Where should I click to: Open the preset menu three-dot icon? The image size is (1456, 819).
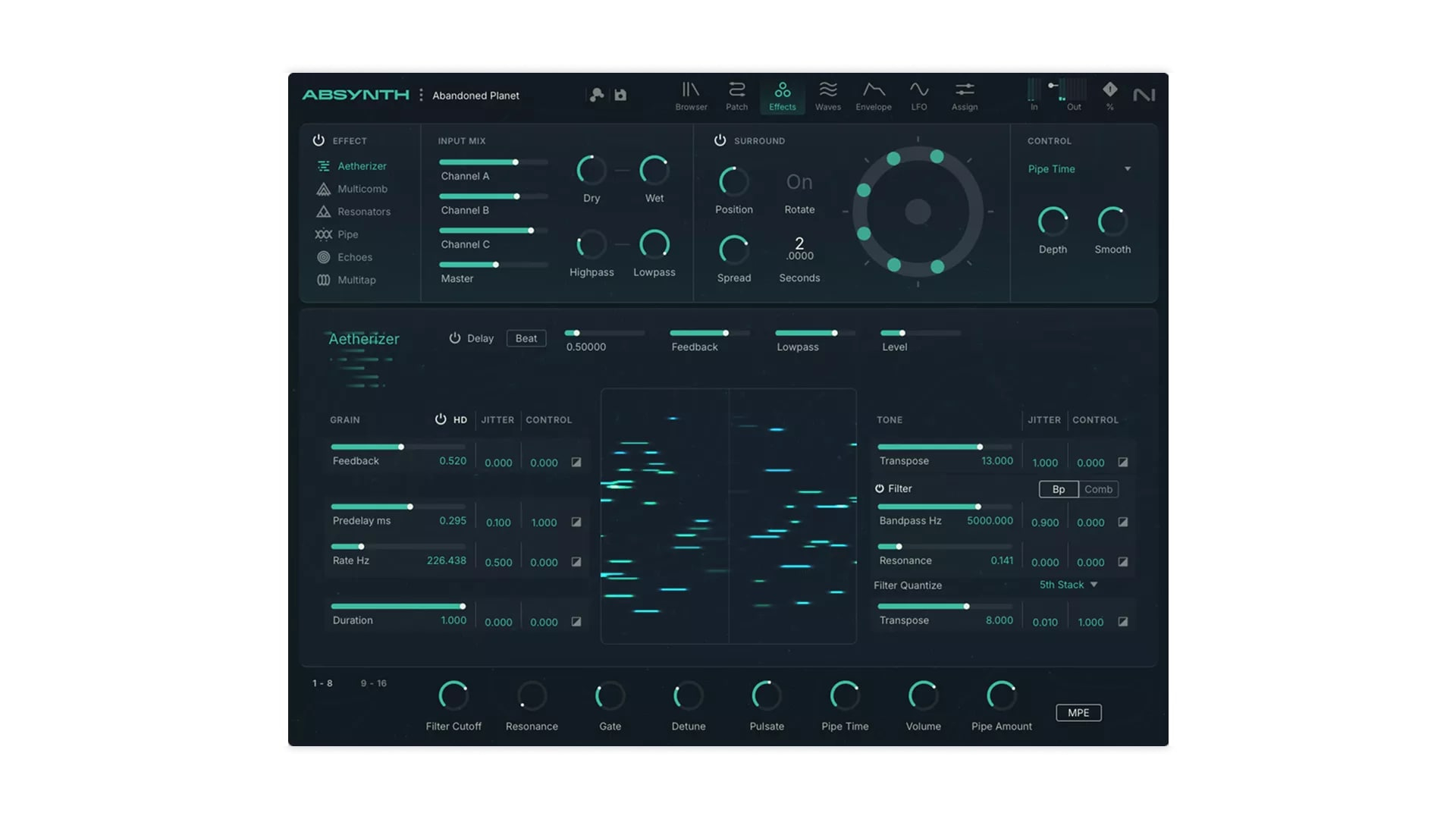(421, 95)
